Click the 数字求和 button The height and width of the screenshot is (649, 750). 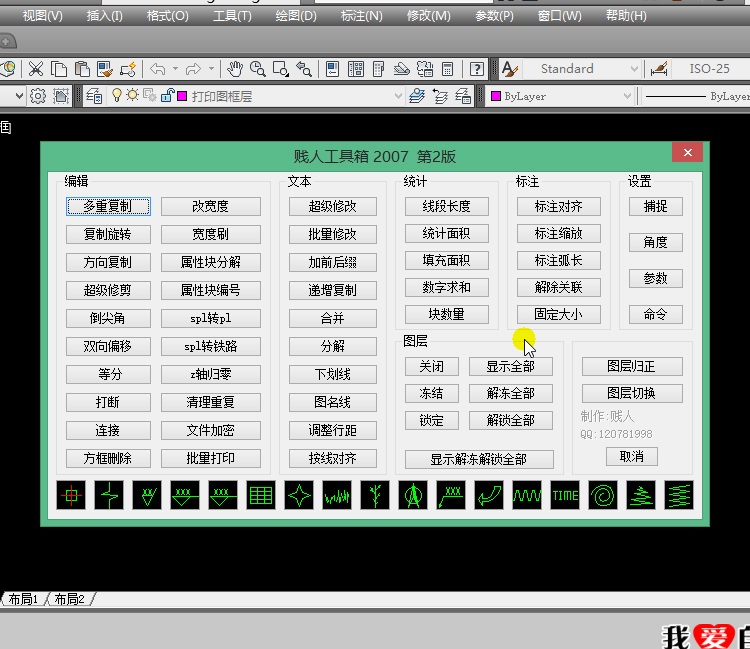click(447, 287)
